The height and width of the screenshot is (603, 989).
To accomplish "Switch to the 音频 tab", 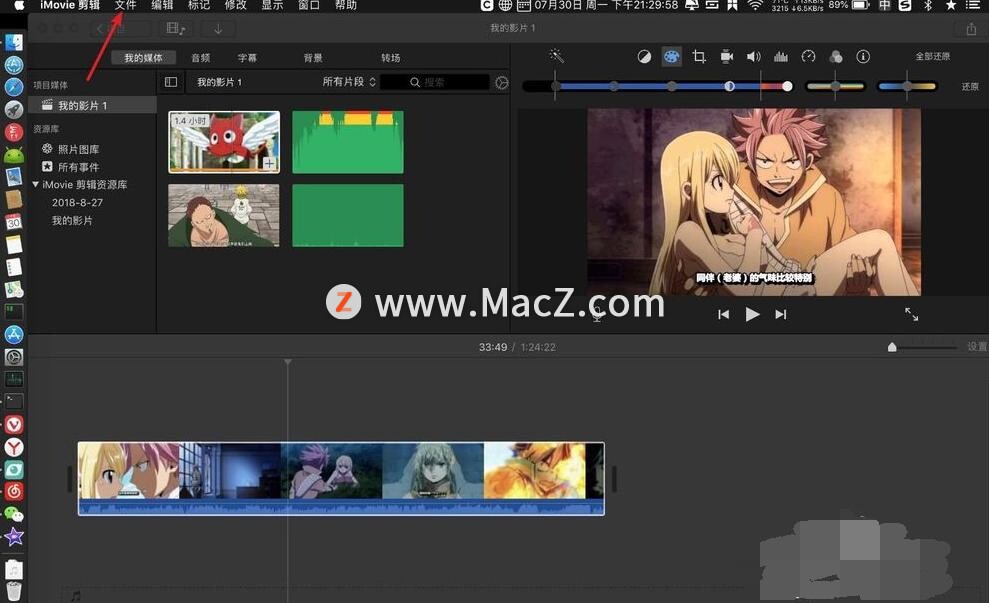I will pos(201,58).
